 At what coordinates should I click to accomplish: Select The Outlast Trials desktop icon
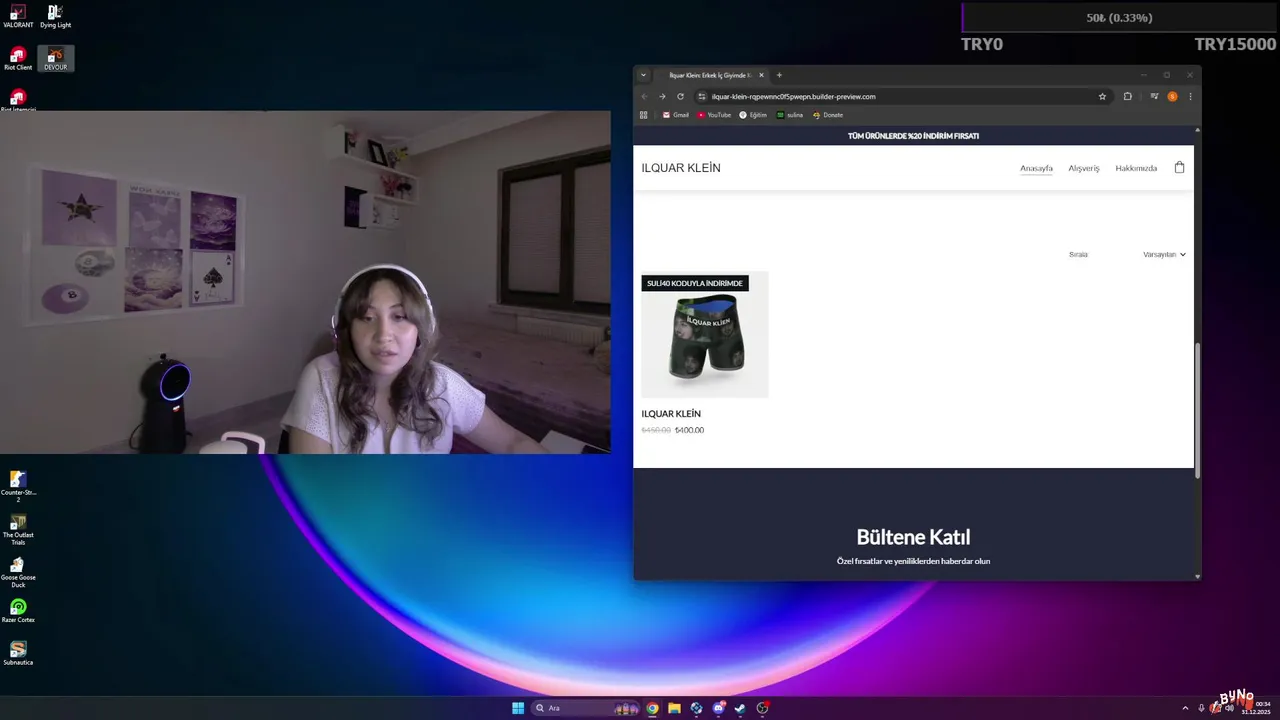tap(18, 529)
